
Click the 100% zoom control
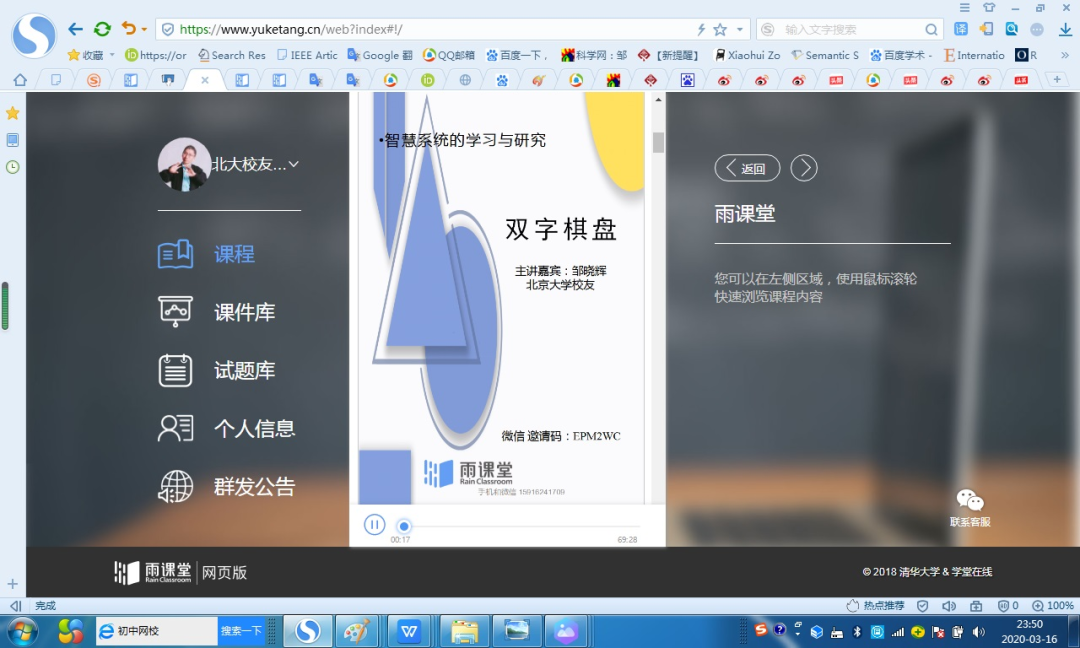(x=1053, y=605)
